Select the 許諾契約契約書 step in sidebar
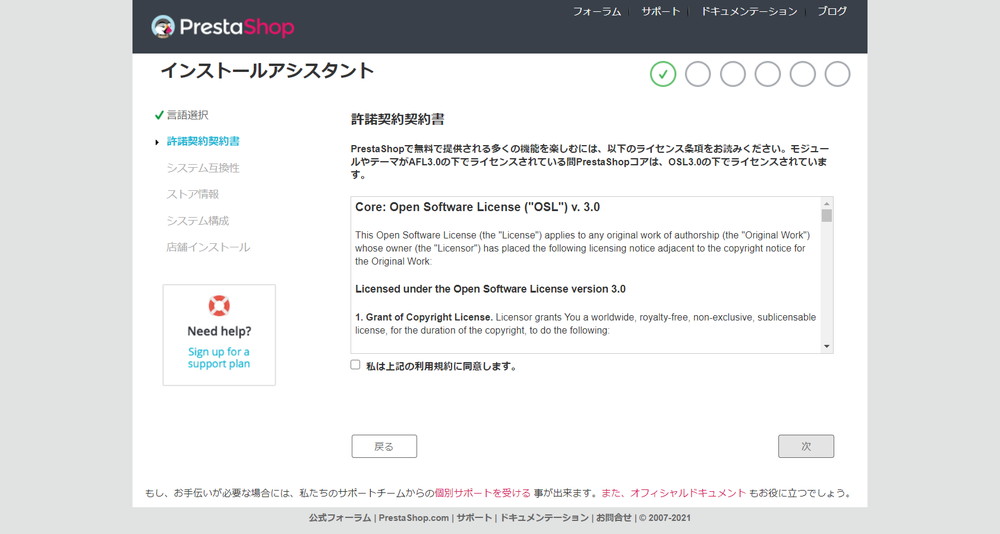 [203, 142]
